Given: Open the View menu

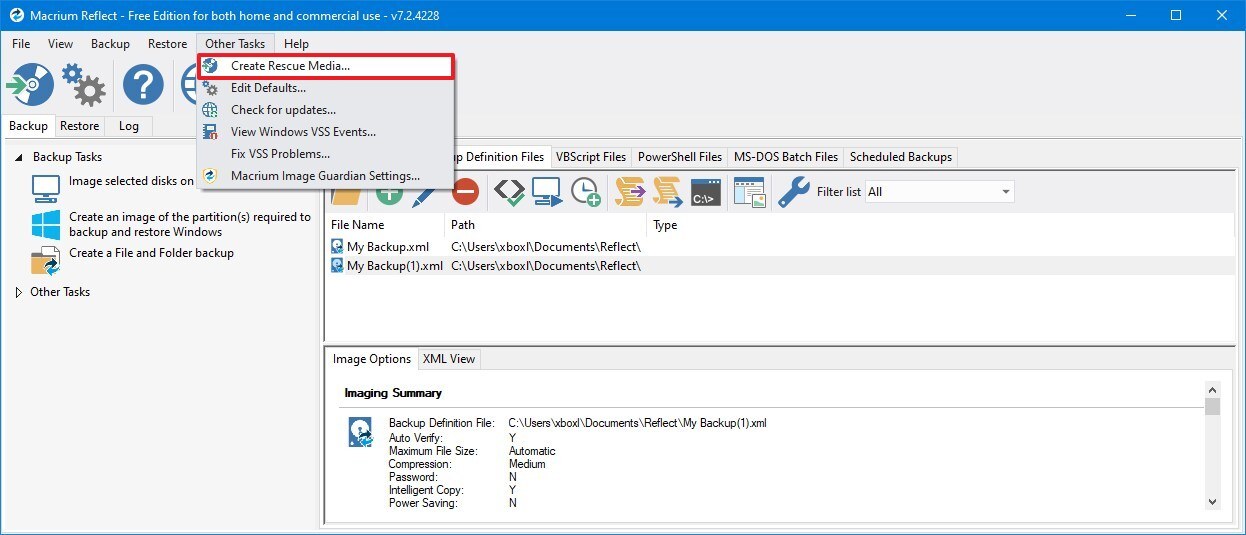Looking at the screenshot, I should [61, 44].
